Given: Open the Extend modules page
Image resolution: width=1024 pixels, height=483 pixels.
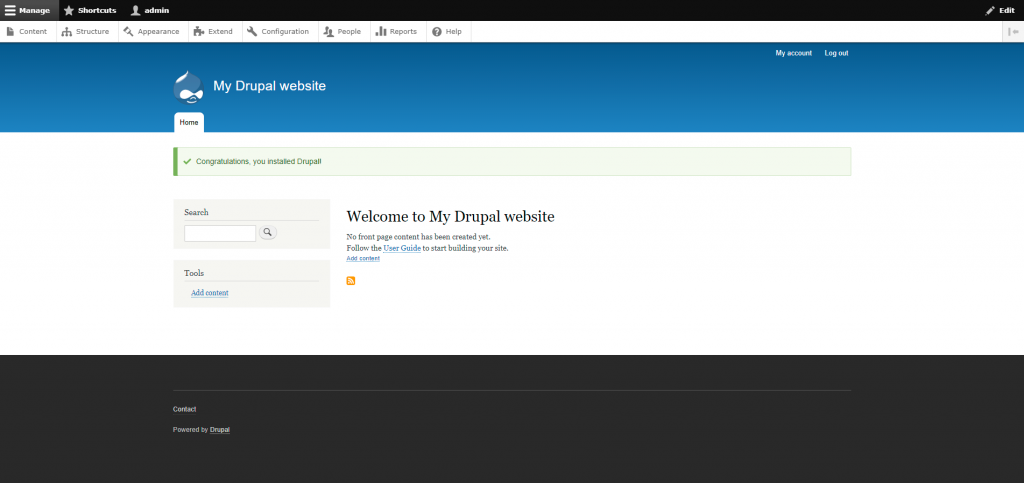Looking at the screenshot, I should (x=213, y=32).
